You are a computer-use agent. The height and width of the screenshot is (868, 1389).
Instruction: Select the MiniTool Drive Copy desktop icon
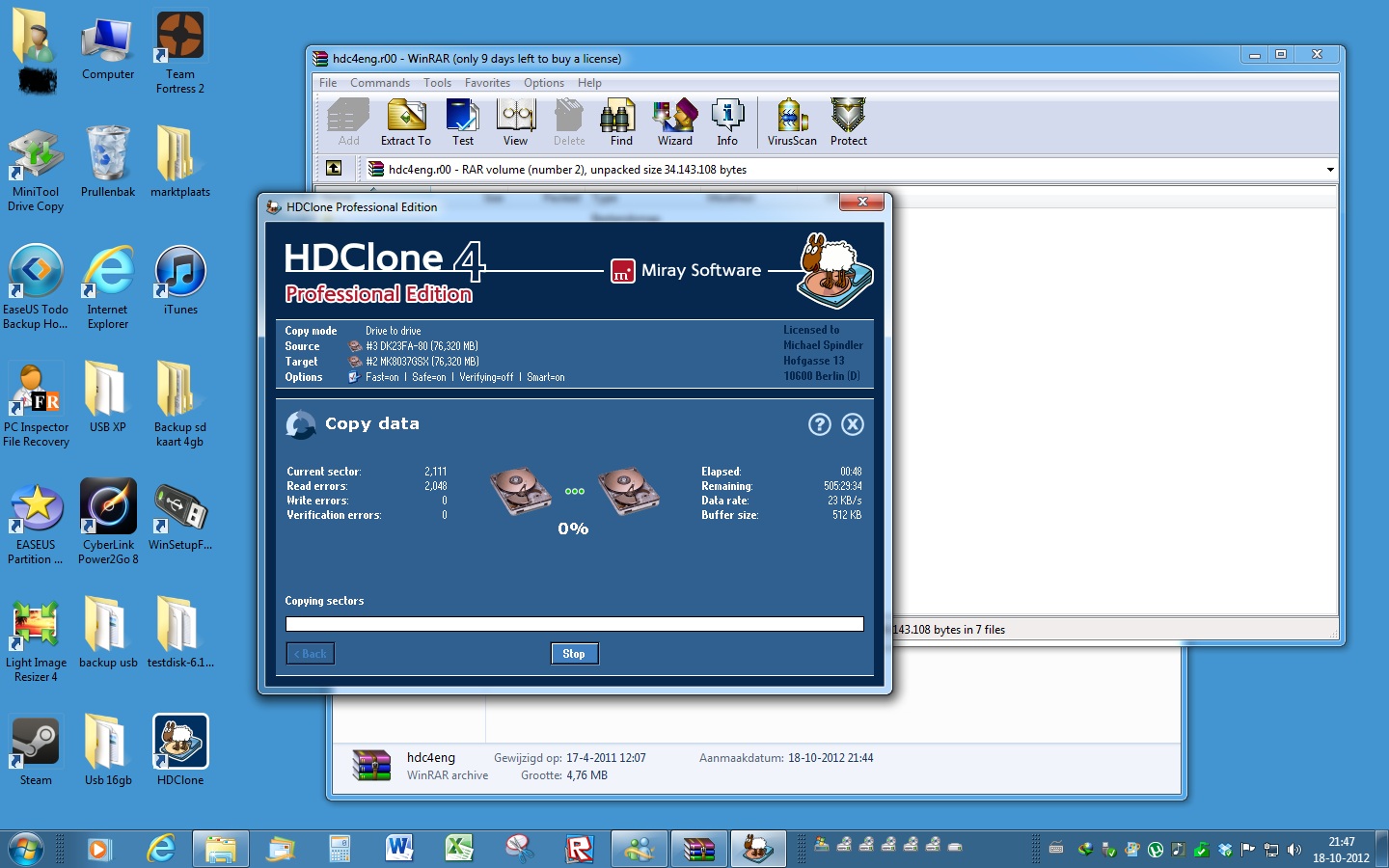[36, 170]
